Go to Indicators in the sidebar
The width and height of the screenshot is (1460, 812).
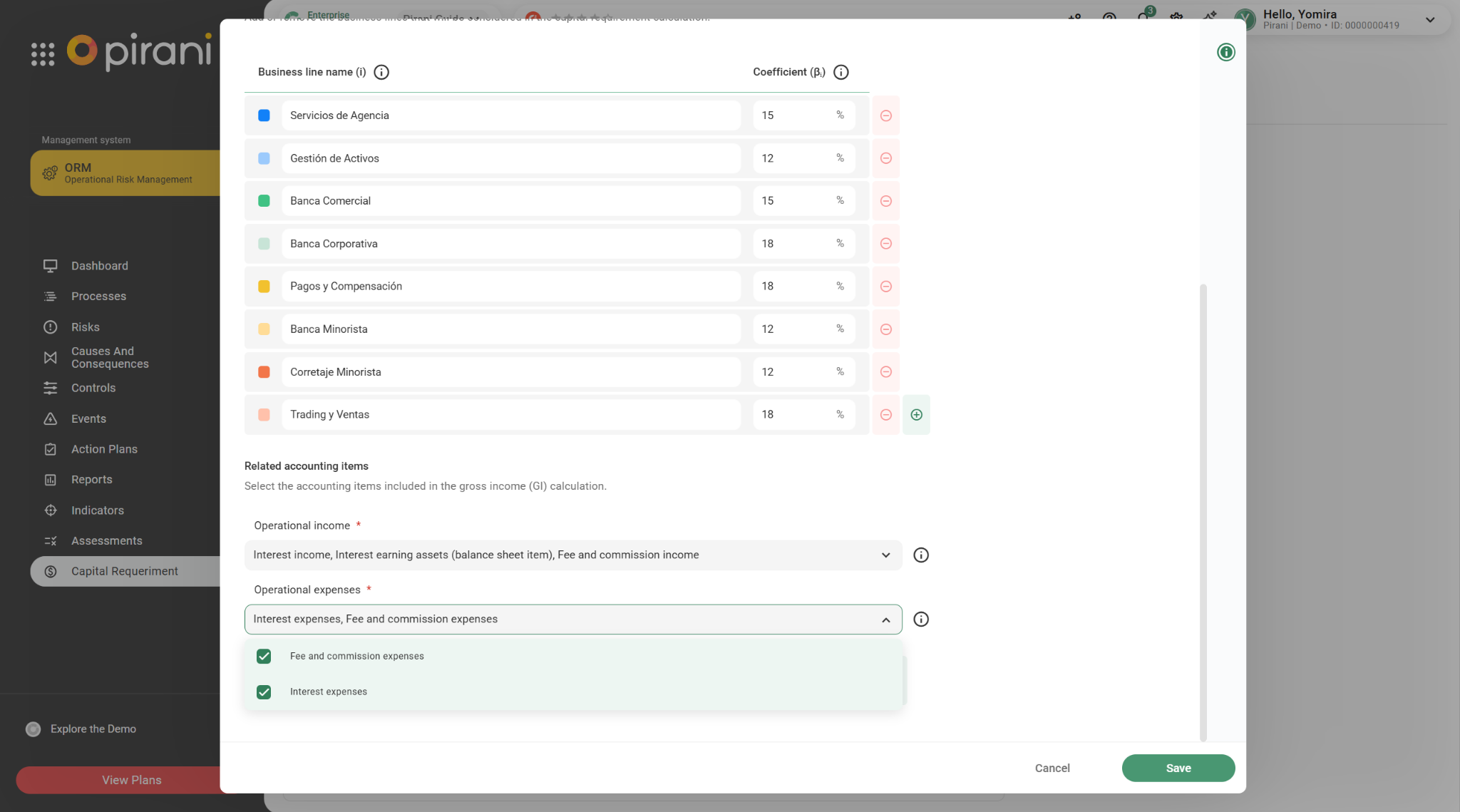coord(97,510)
